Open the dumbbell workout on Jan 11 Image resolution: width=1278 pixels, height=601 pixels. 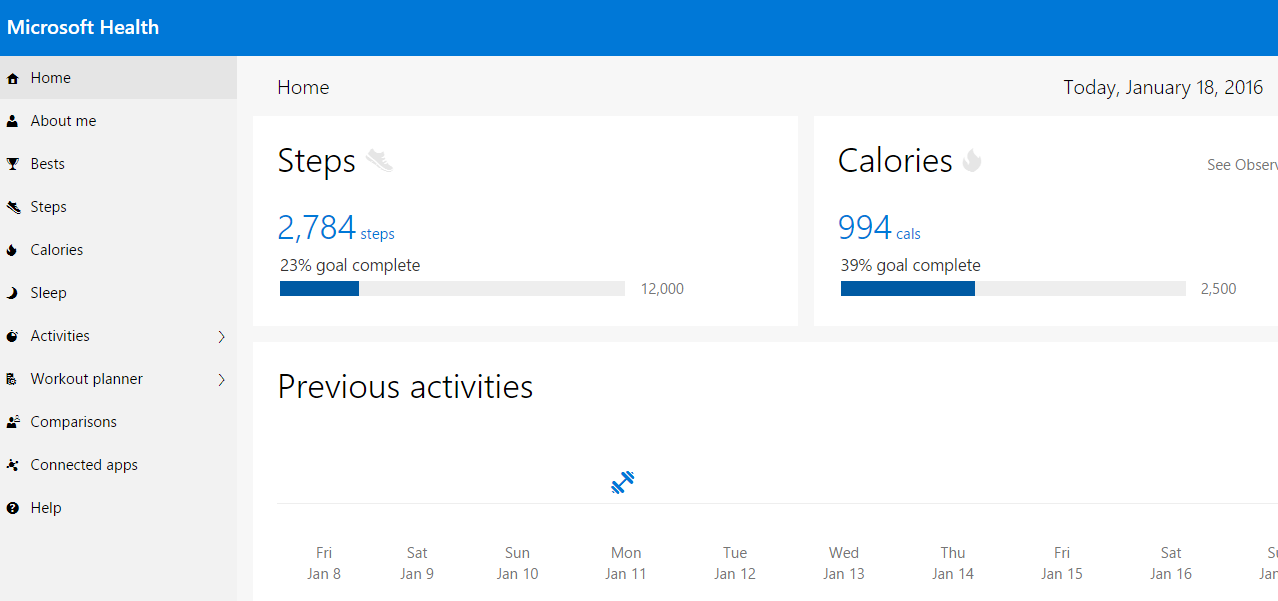[x=623, y=483]
